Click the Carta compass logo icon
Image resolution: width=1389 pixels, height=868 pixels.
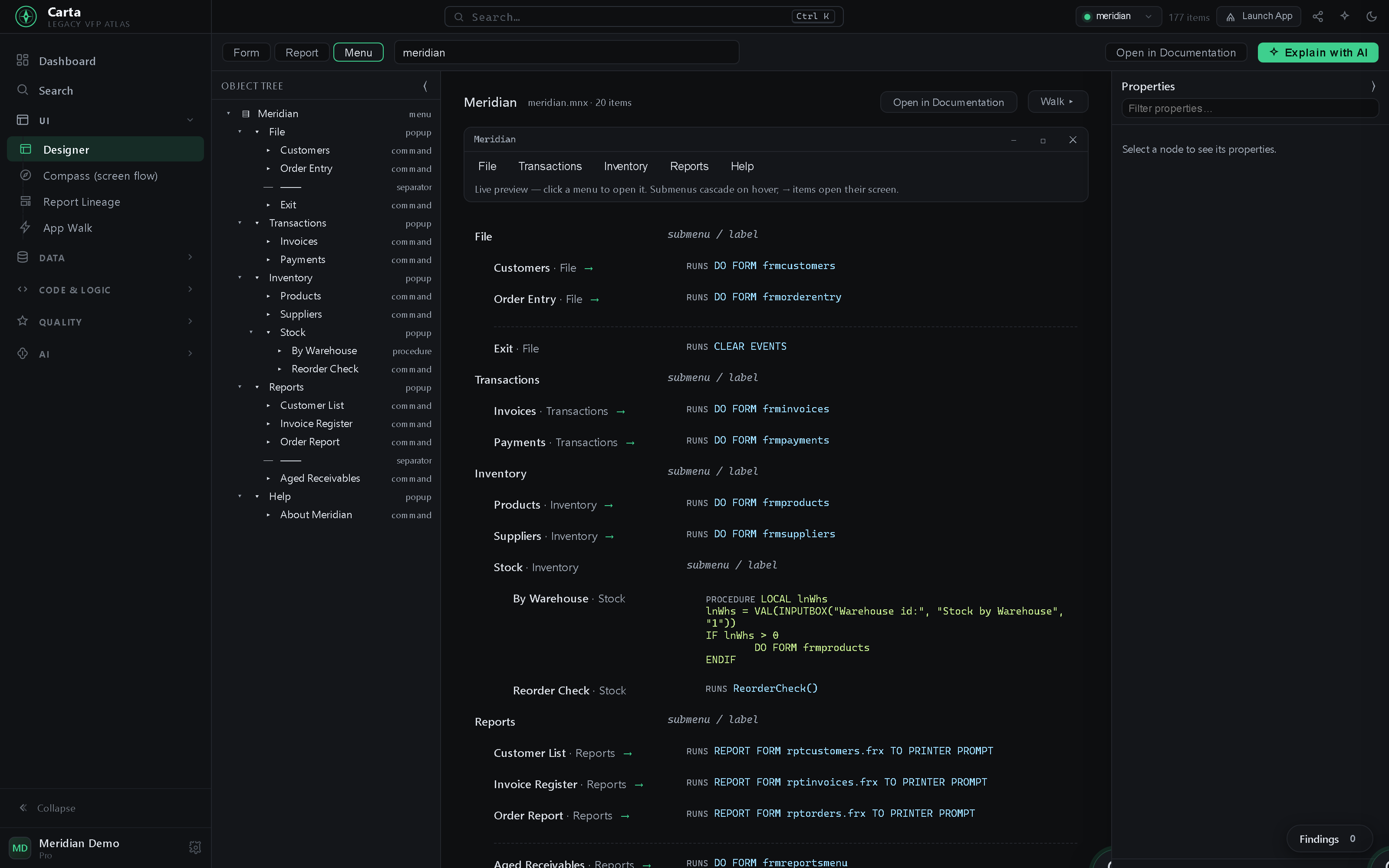pos(26,16)
